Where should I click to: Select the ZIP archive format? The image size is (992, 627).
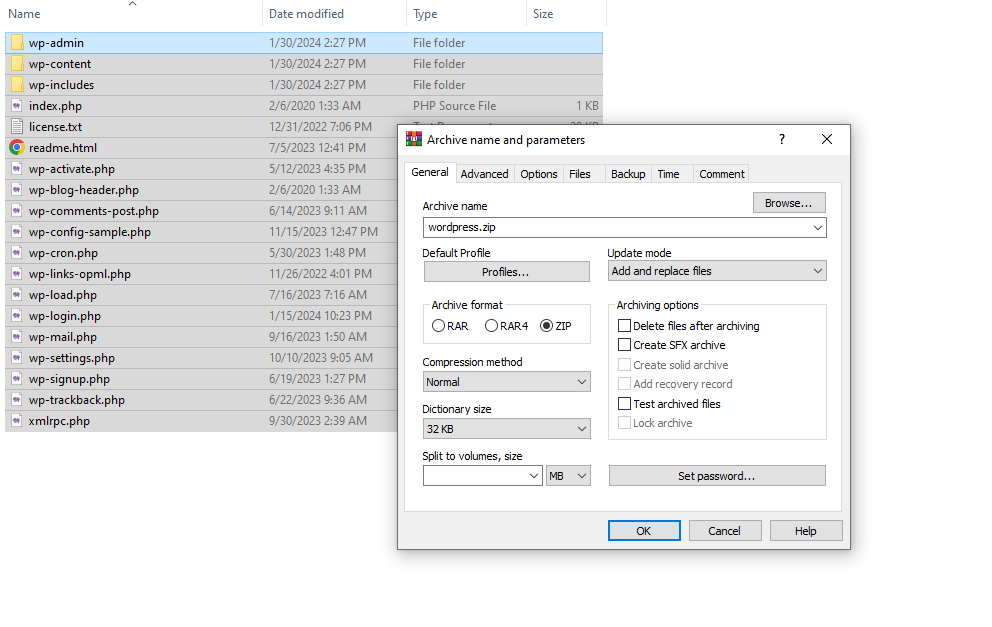click(x=547, y=326)
